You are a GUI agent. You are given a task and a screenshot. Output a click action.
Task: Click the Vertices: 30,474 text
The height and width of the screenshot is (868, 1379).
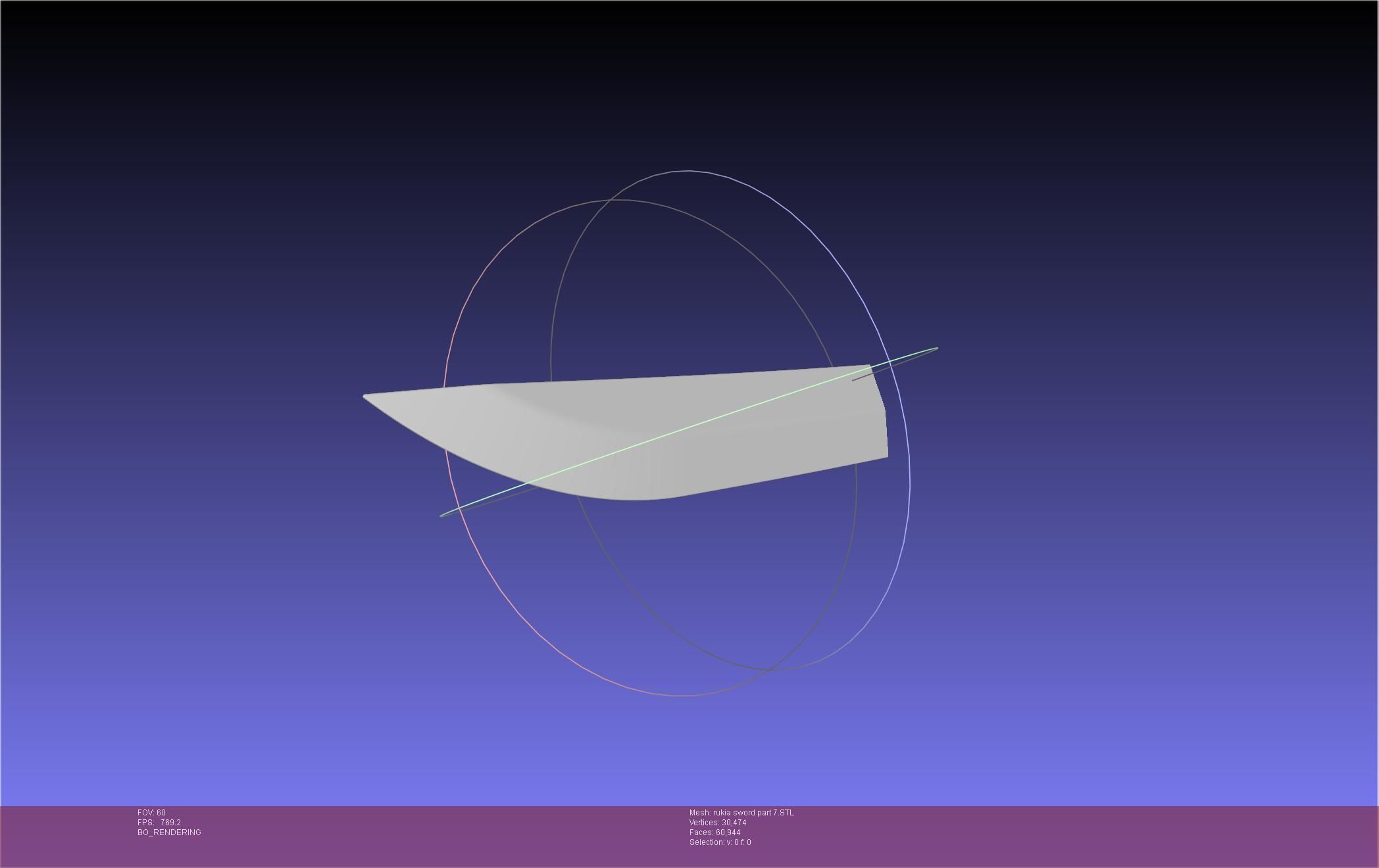click(718, 823)
